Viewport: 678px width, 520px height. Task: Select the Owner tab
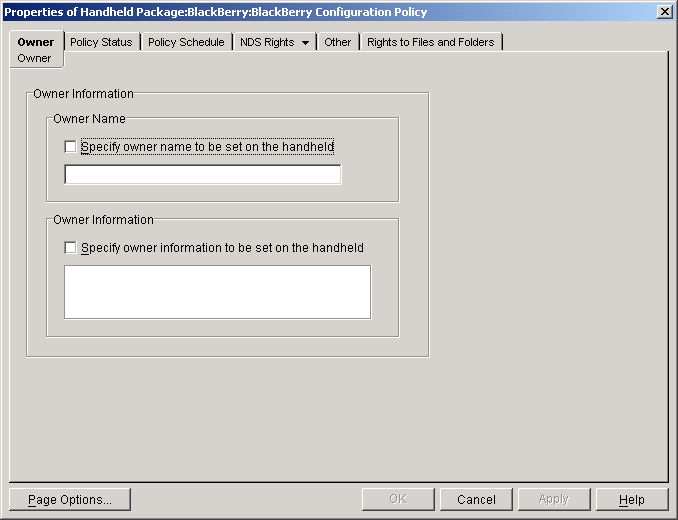(x=36, y=42)
